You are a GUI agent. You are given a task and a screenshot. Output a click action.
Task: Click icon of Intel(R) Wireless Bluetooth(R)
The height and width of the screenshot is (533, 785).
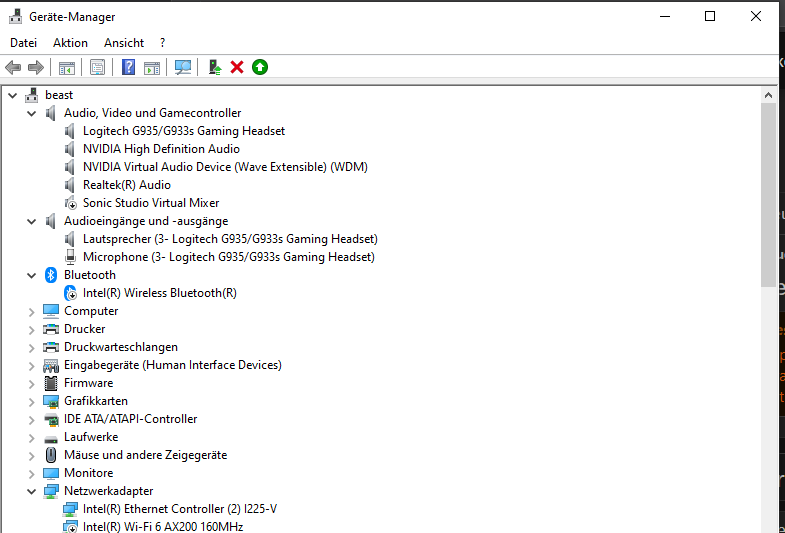71,293
